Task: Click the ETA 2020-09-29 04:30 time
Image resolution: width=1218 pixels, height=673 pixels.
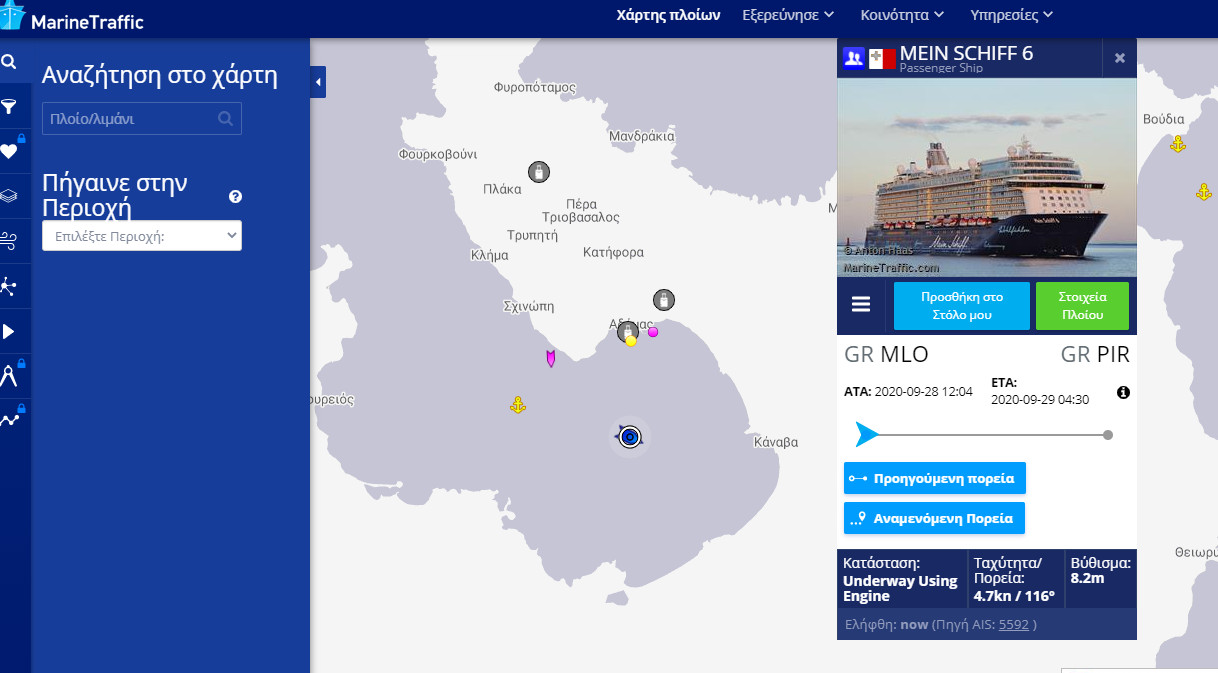Action: (x=1040, y=391)
